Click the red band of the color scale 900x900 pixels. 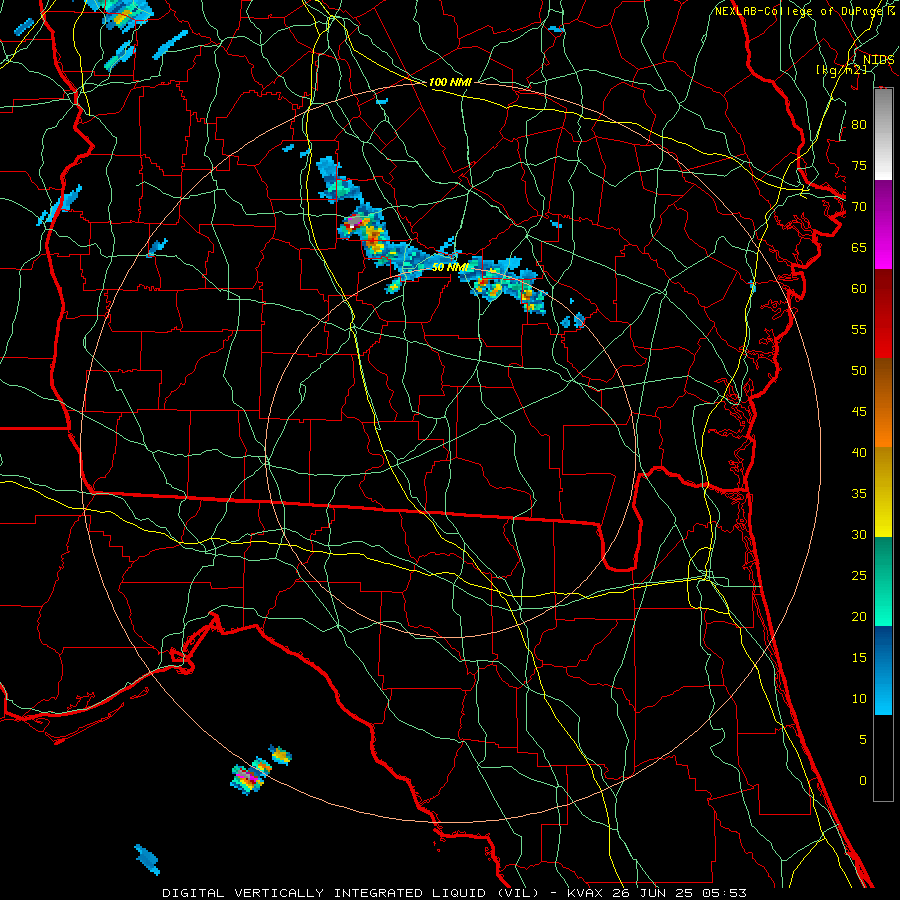click(883, 313)
